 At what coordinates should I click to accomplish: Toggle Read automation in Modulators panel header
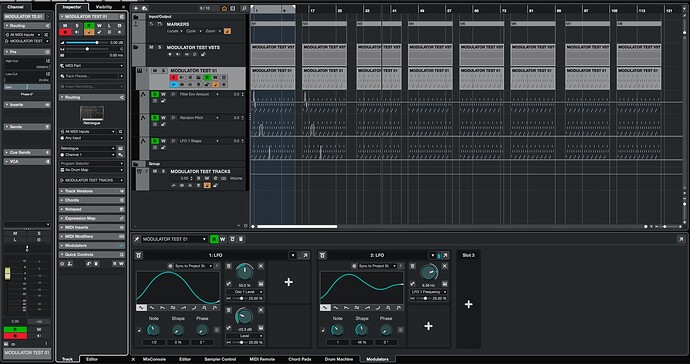click(214, 239)
